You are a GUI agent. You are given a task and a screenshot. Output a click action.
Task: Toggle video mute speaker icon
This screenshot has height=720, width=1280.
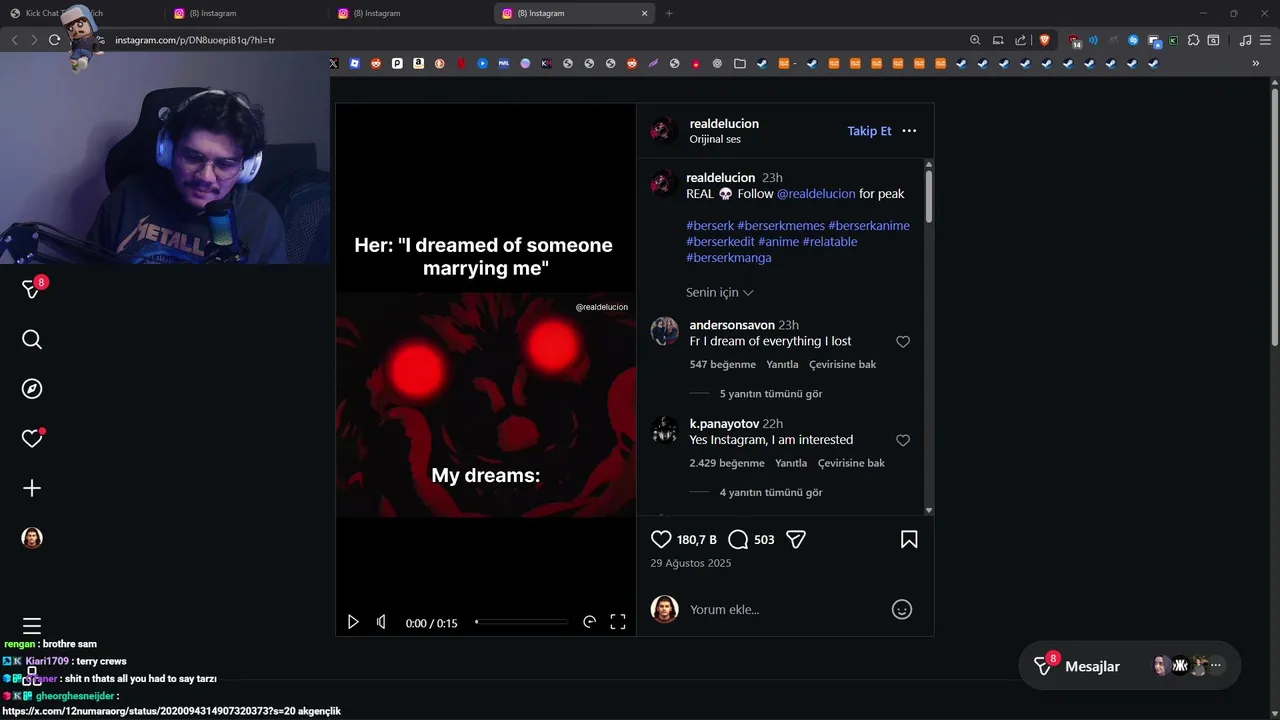(x=381, y=622)
